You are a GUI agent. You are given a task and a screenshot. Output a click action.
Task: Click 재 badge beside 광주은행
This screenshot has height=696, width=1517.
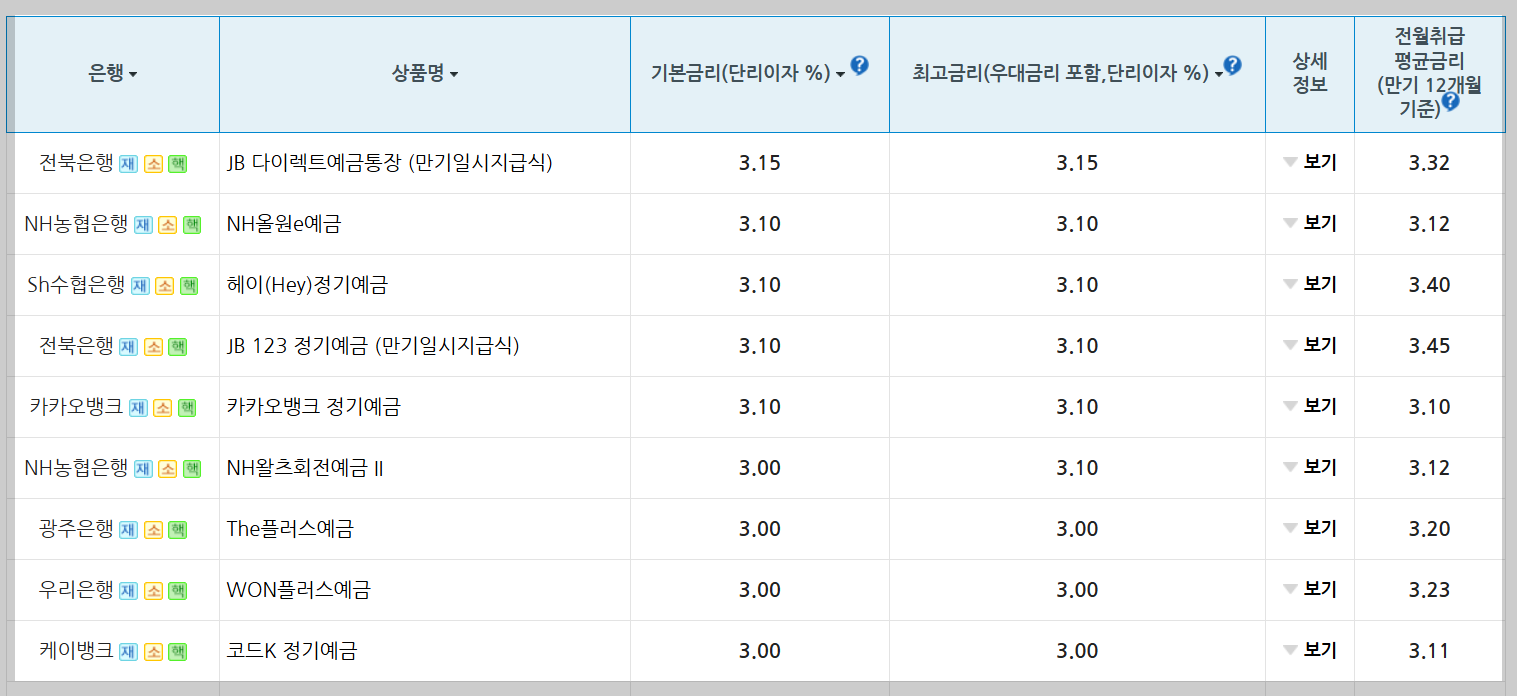click(x=128, y=530)
